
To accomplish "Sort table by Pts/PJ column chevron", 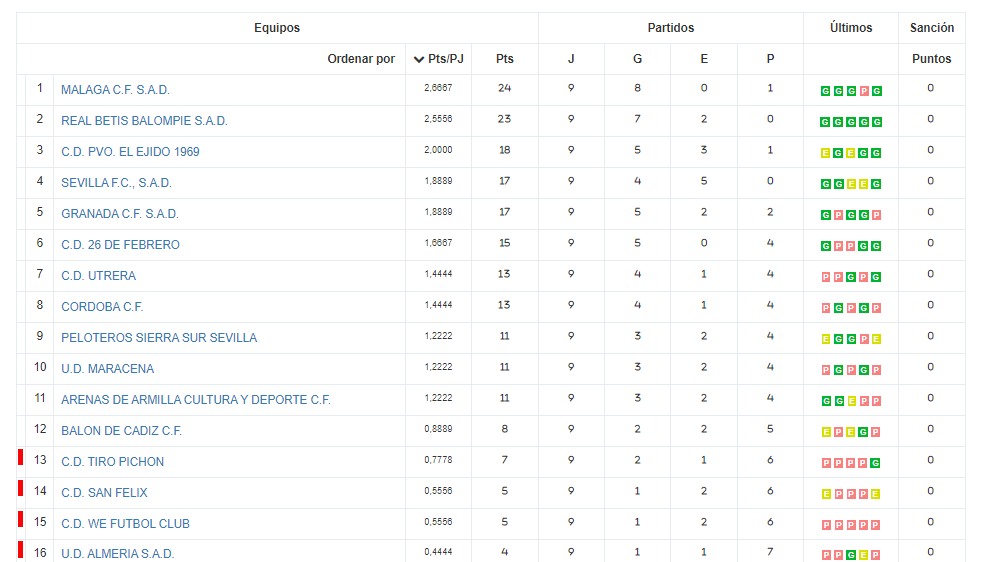I will point(418,60).
